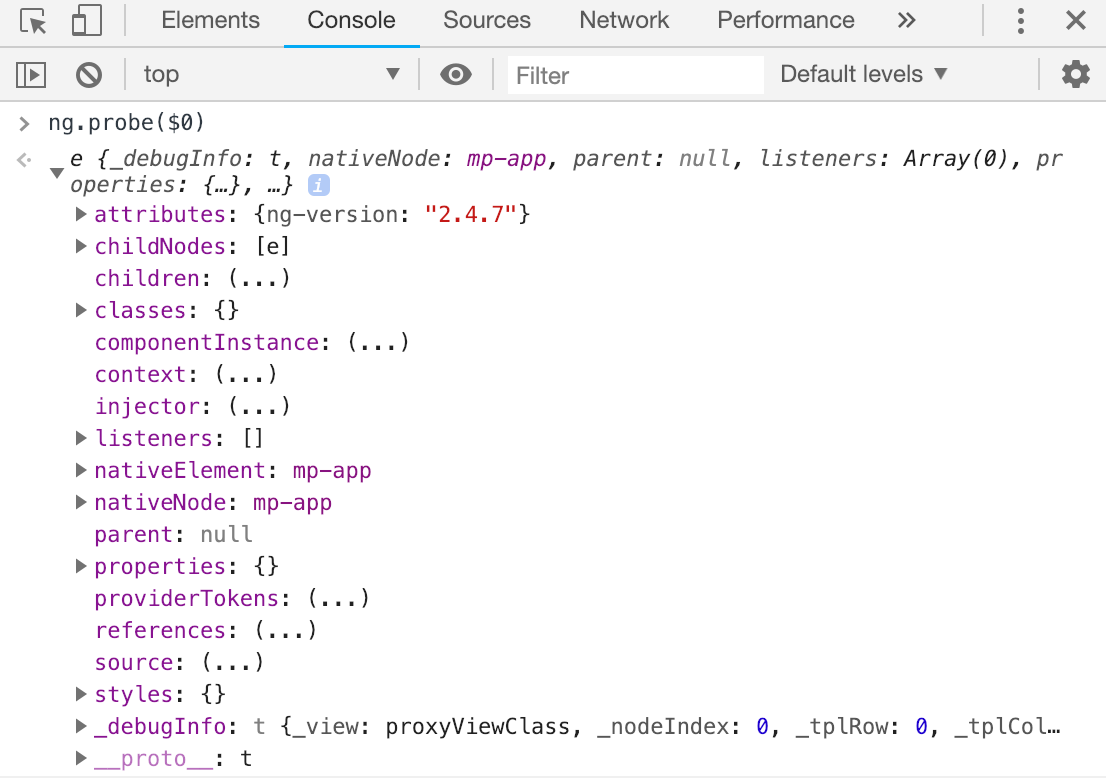The image size is (1106, 782).
Task: Close the DevTools panel
Action: (1076, 21)
